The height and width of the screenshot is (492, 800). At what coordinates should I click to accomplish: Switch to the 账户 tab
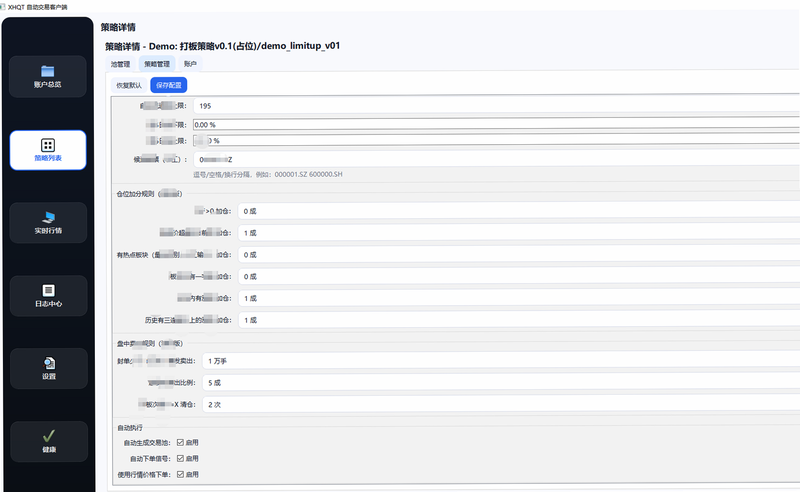[x=190, y=64]
